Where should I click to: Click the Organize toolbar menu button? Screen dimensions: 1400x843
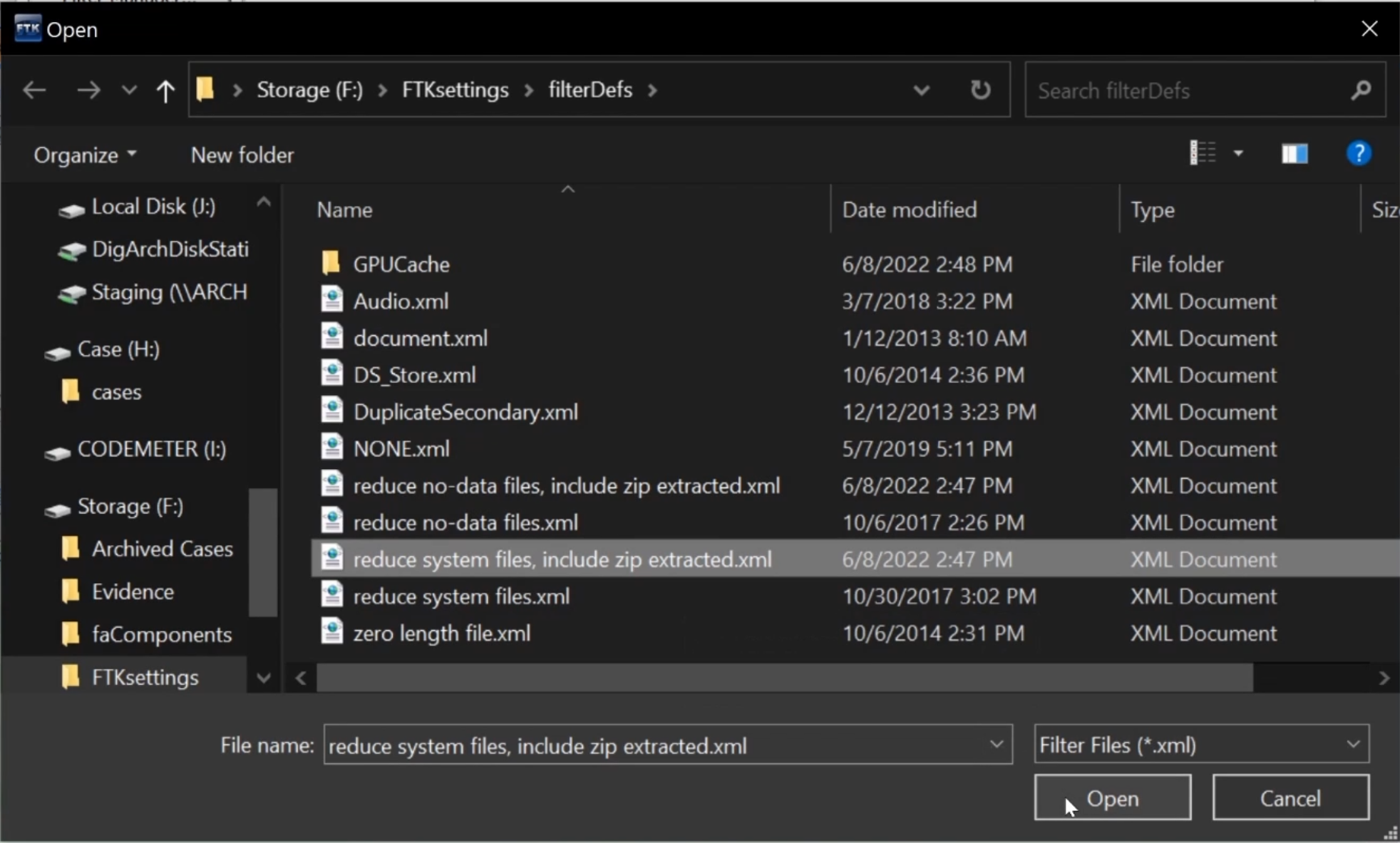(x=84, y=154)
